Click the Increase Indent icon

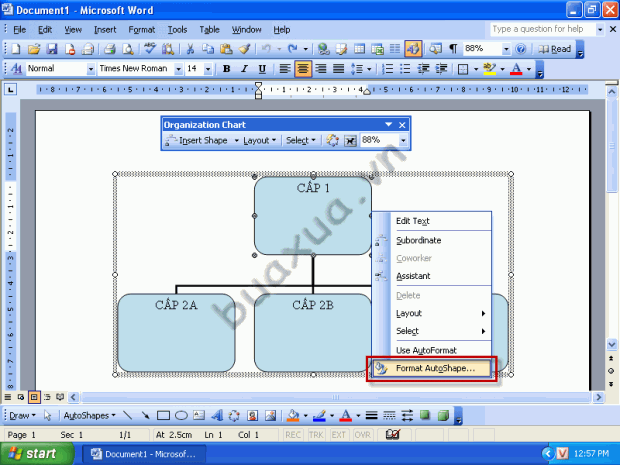pos(441,69)
